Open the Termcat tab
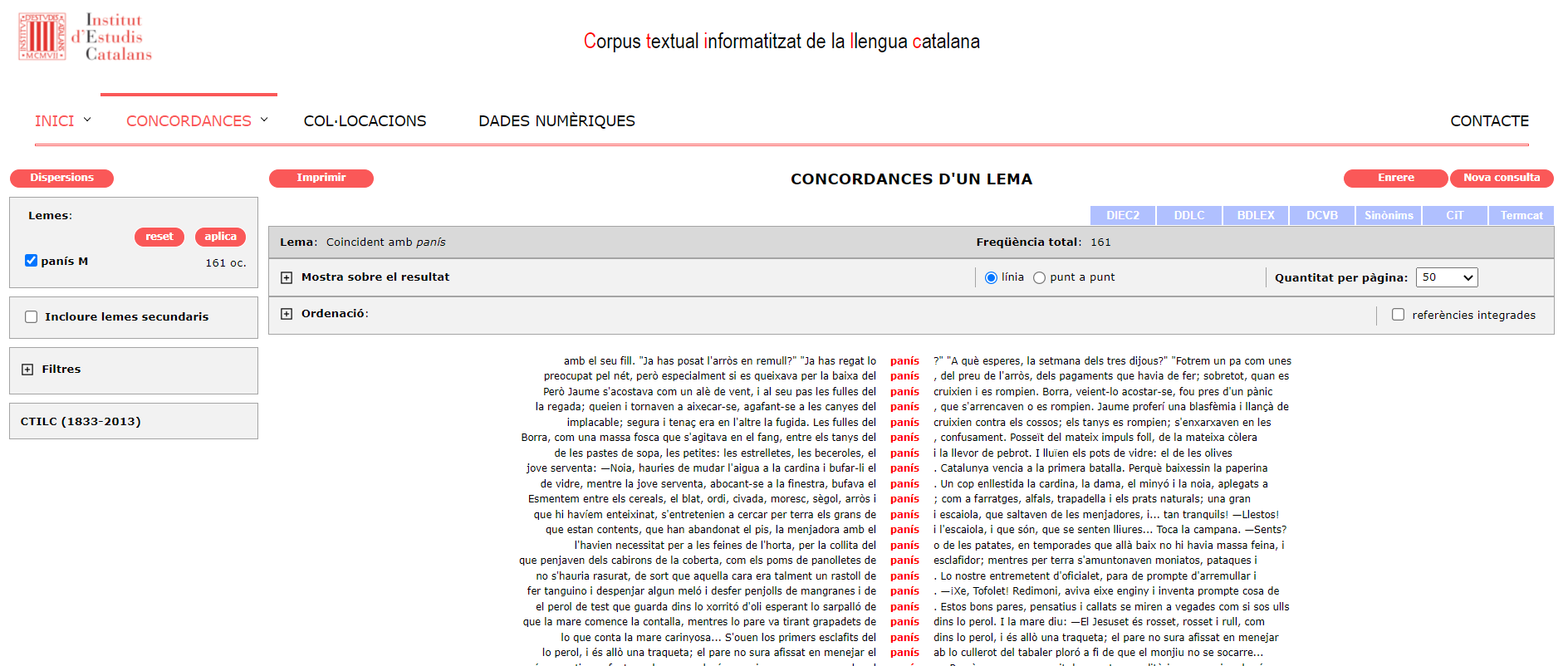1568x666 pixels. (x=1521, y=216)
